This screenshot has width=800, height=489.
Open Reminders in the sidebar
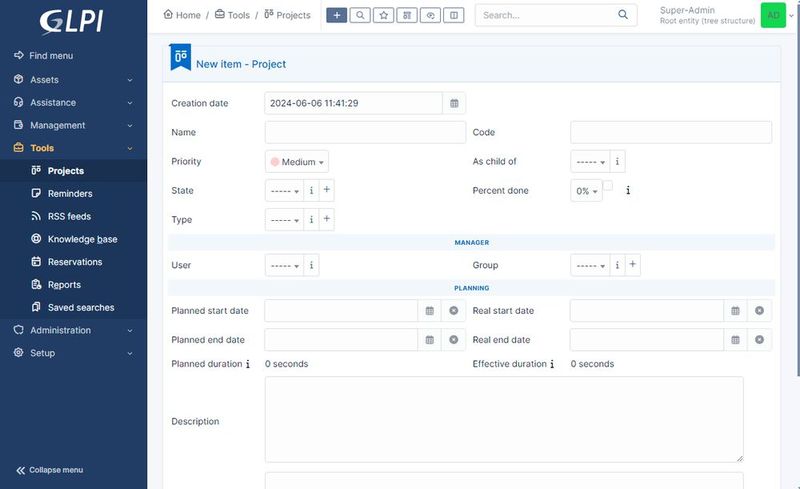pos(73,193)
